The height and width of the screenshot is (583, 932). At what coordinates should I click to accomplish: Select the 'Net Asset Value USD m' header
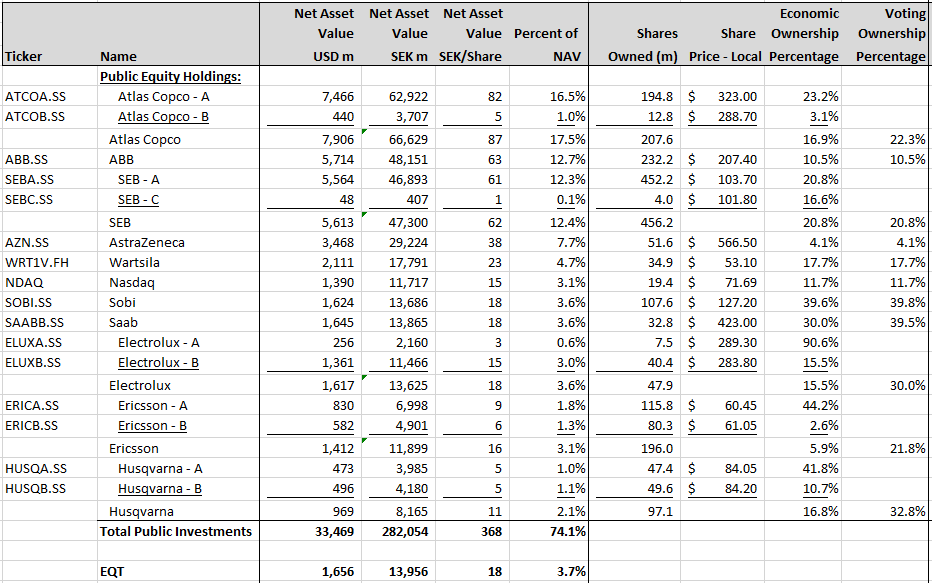(x=324, y=34)
